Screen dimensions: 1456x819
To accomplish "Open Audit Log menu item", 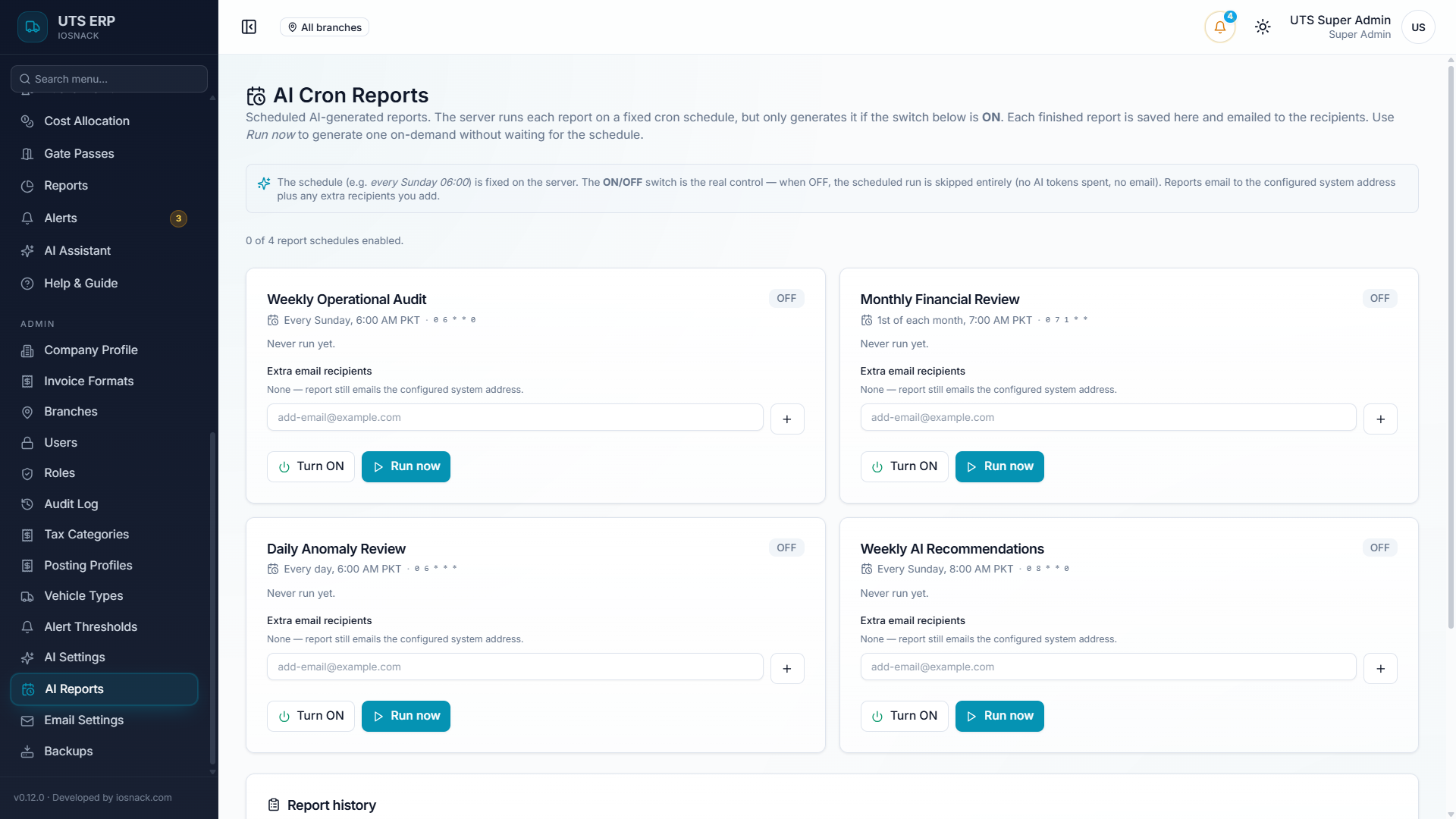I will (105, 504).
